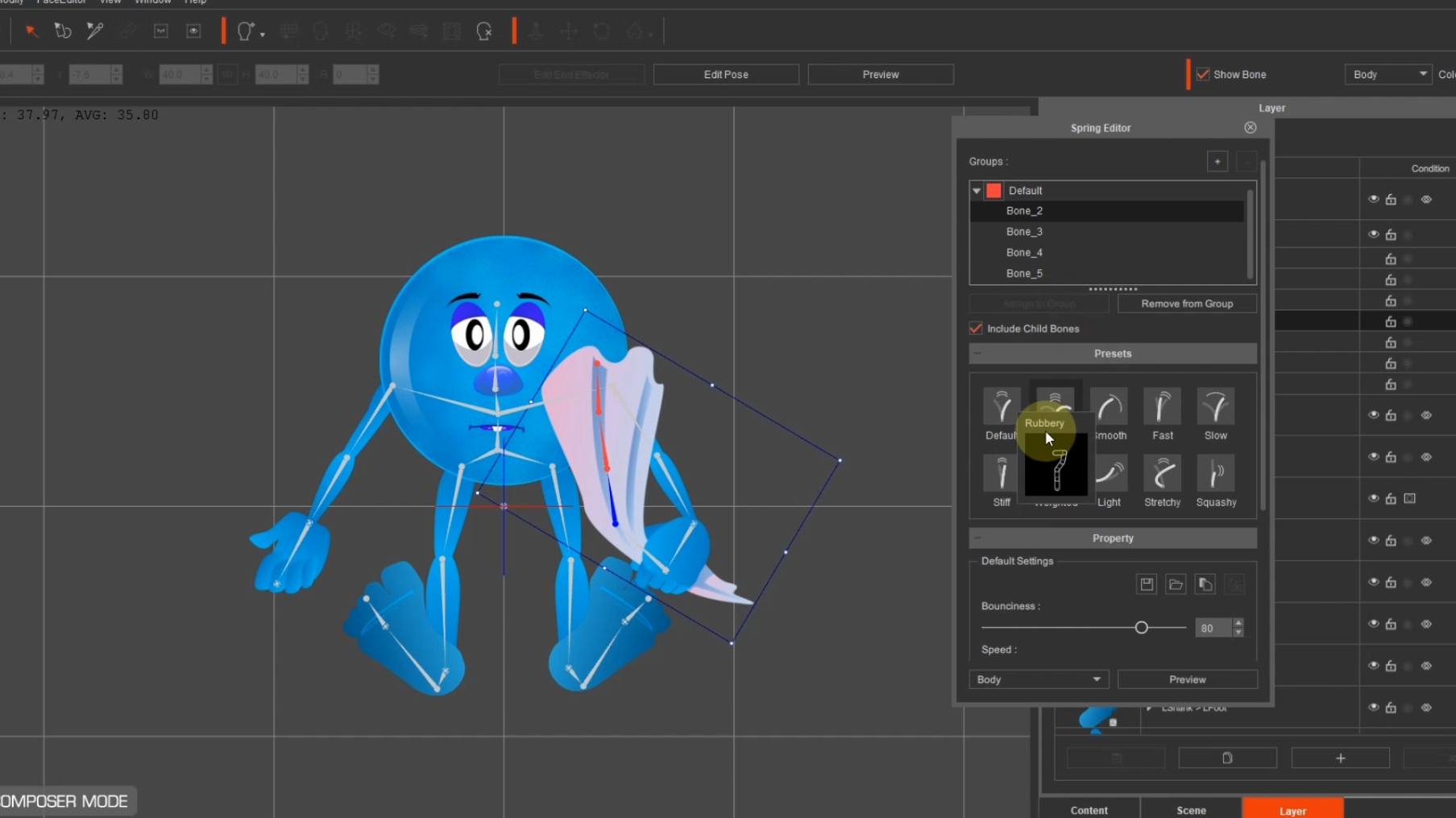Copy spring settings icon
The width and height of the screenshot is (1456, 818).
pos(1205,584)
